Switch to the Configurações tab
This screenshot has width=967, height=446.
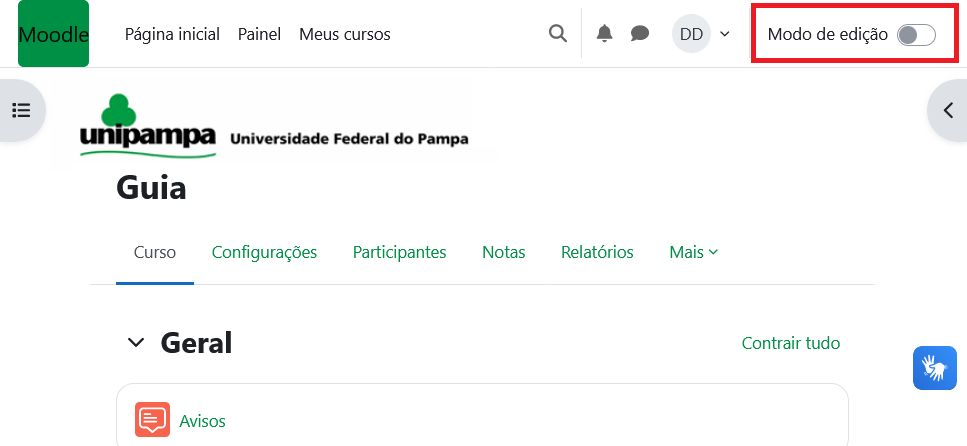coord(264,252)
